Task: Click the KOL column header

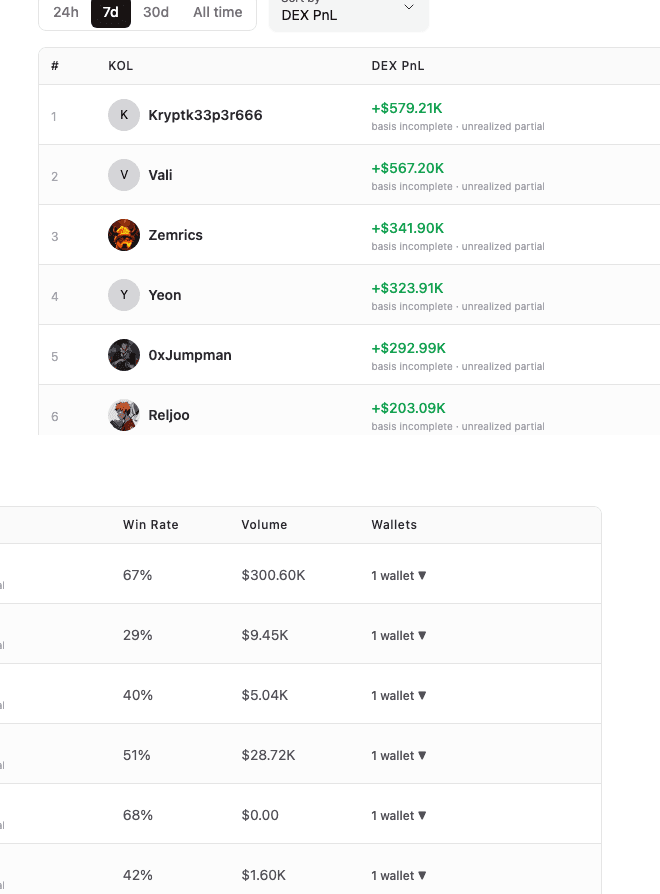Action: click(120, 66)
